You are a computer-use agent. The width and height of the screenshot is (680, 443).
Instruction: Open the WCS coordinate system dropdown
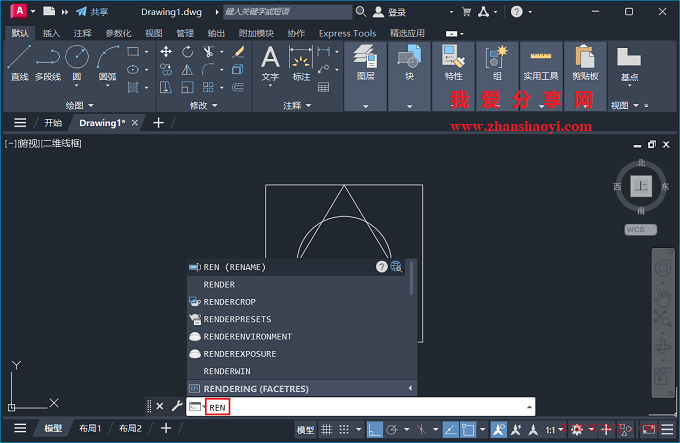pyautogui.click(x=641, y=229)
